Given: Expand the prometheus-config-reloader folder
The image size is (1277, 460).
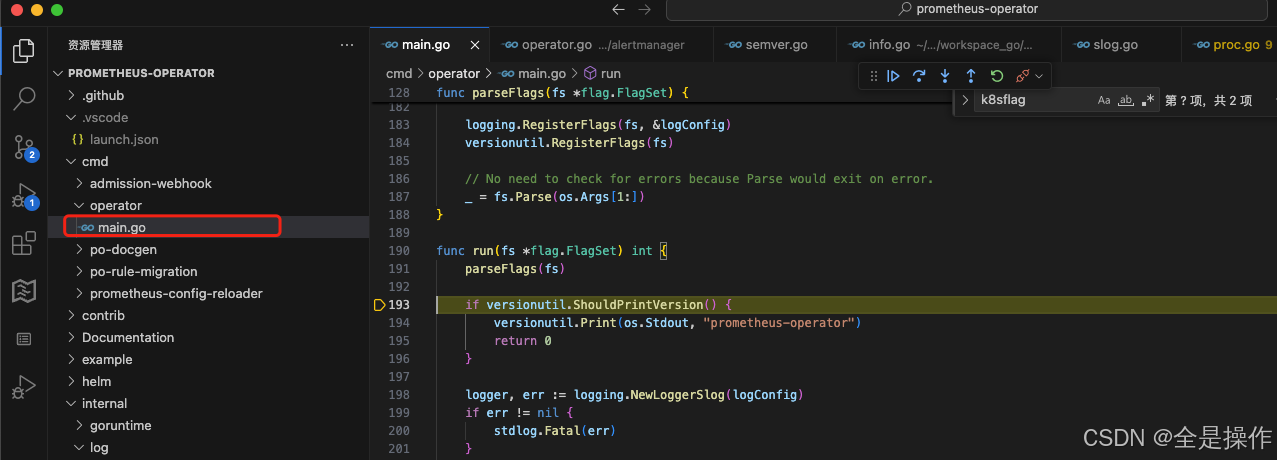Looking at the screenshot, I should pos(208,293).
